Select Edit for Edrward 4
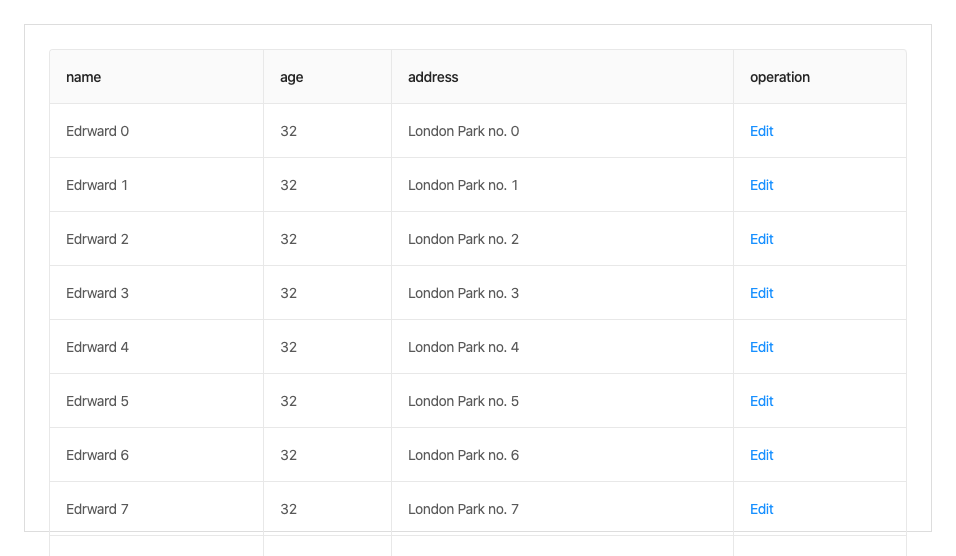 tap(761, 347)
